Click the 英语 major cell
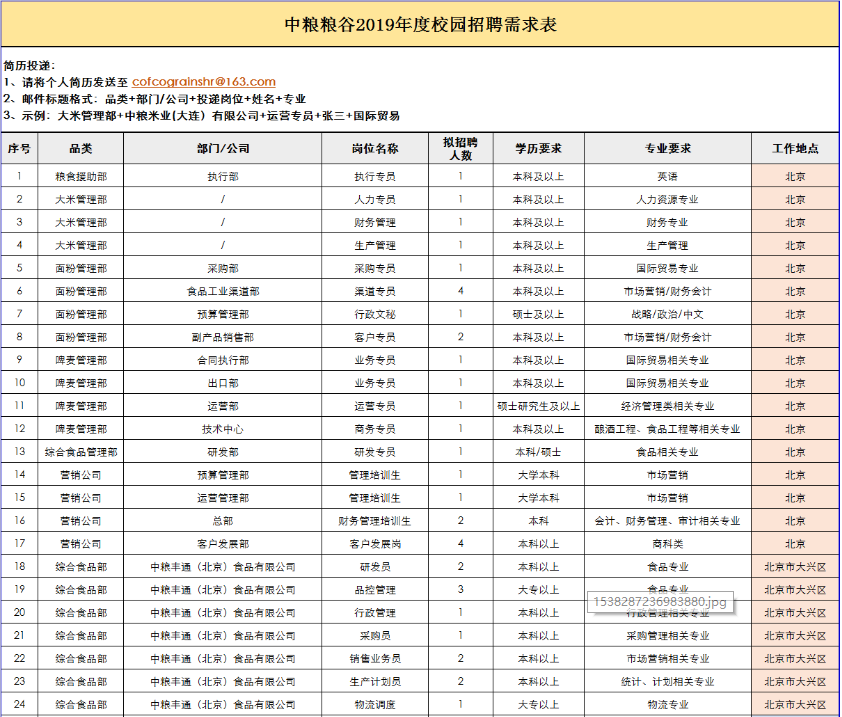The width and height of the screenshot is (842, 717). point(667,176)
